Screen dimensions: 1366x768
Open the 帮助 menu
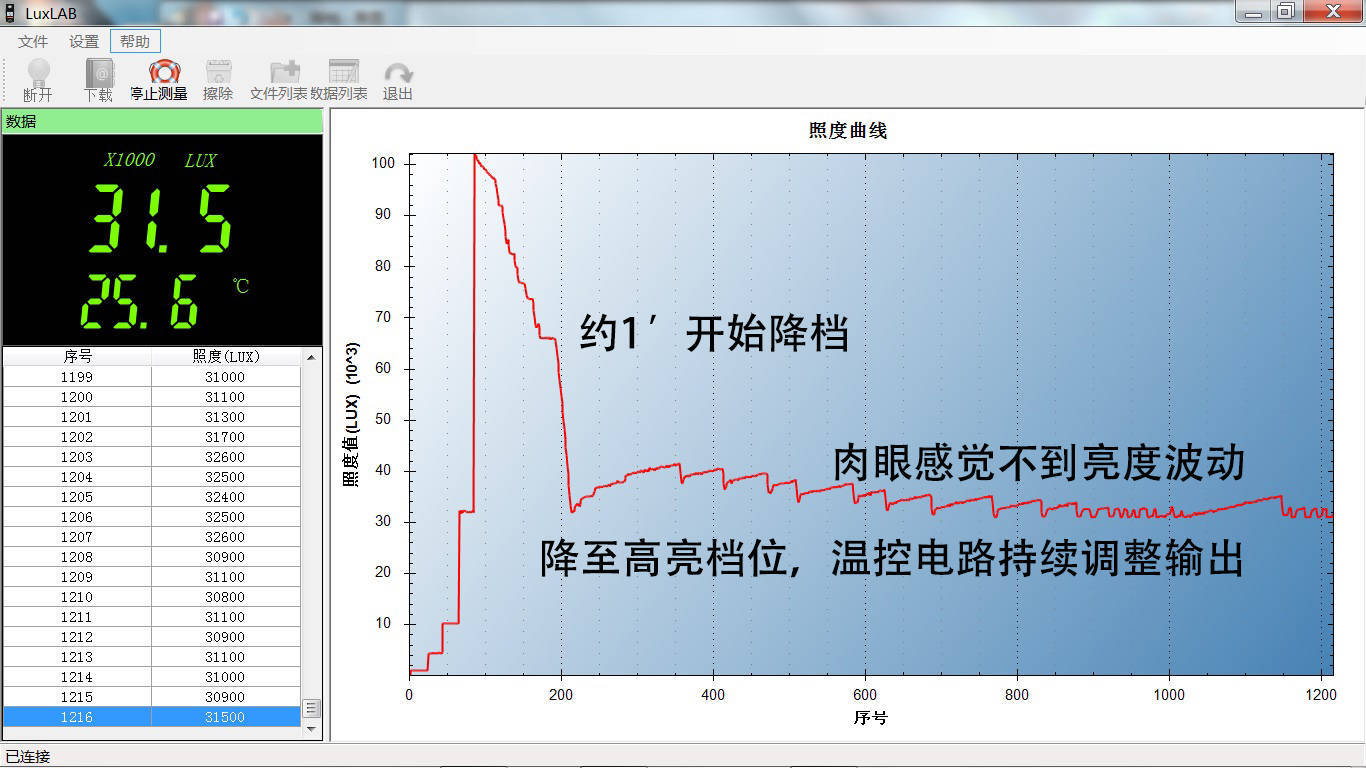135,42
